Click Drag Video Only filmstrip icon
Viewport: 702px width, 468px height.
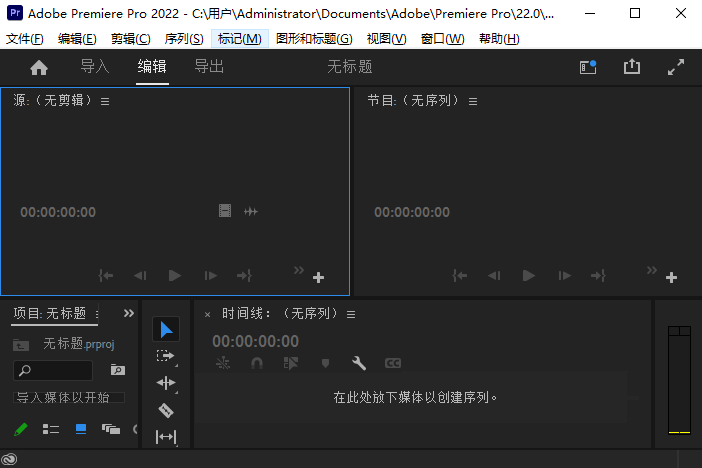(x=225, y=211)
